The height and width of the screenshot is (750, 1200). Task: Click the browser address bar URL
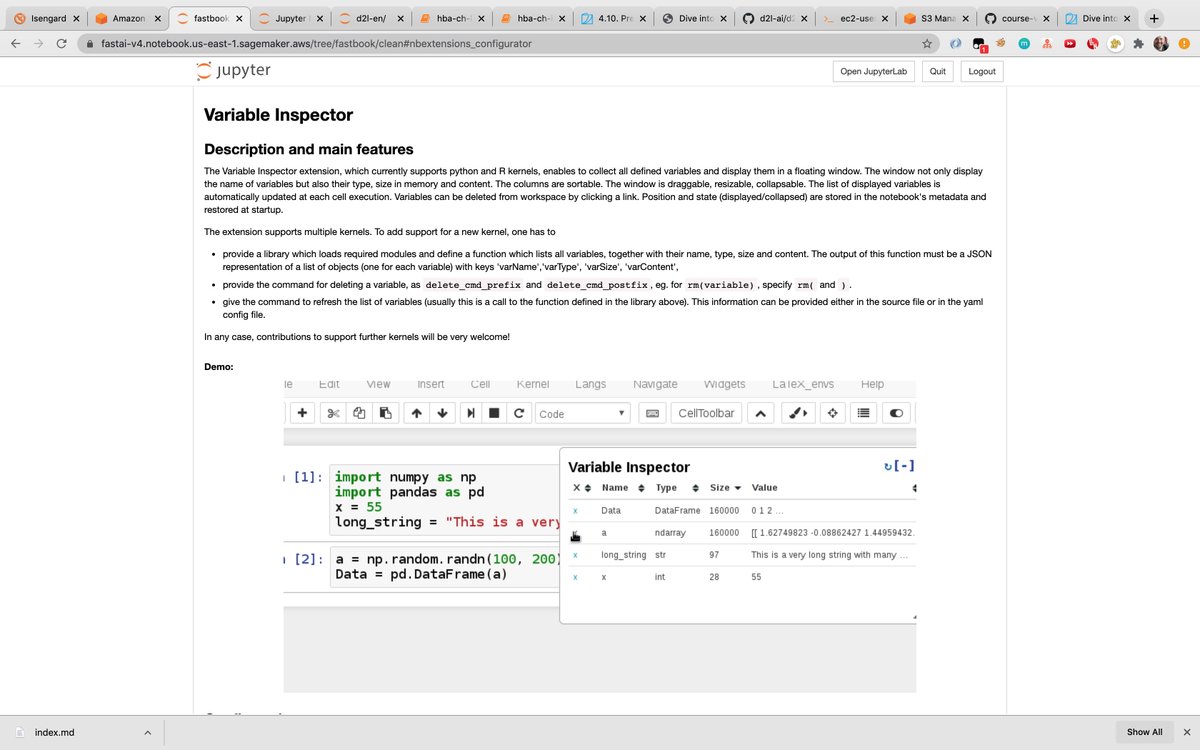pos(316,43)
